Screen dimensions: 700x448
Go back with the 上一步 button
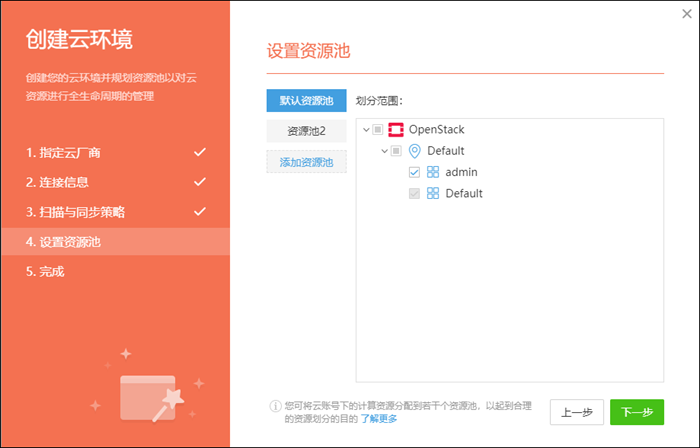click(x=577, y=412)
